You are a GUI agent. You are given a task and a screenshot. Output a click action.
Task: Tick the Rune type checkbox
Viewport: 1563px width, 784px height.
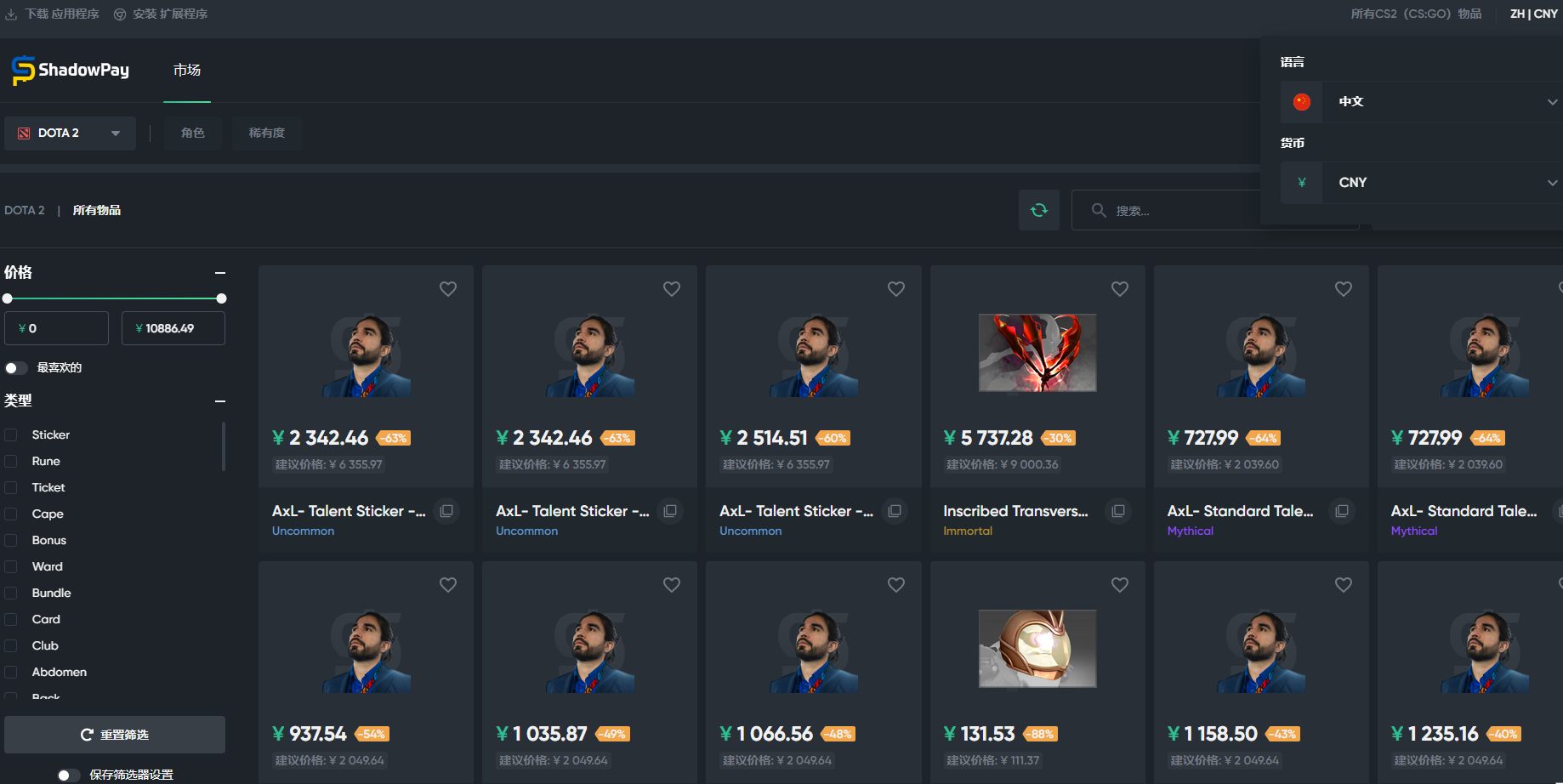pyautogui.click(x=11, y=462)
